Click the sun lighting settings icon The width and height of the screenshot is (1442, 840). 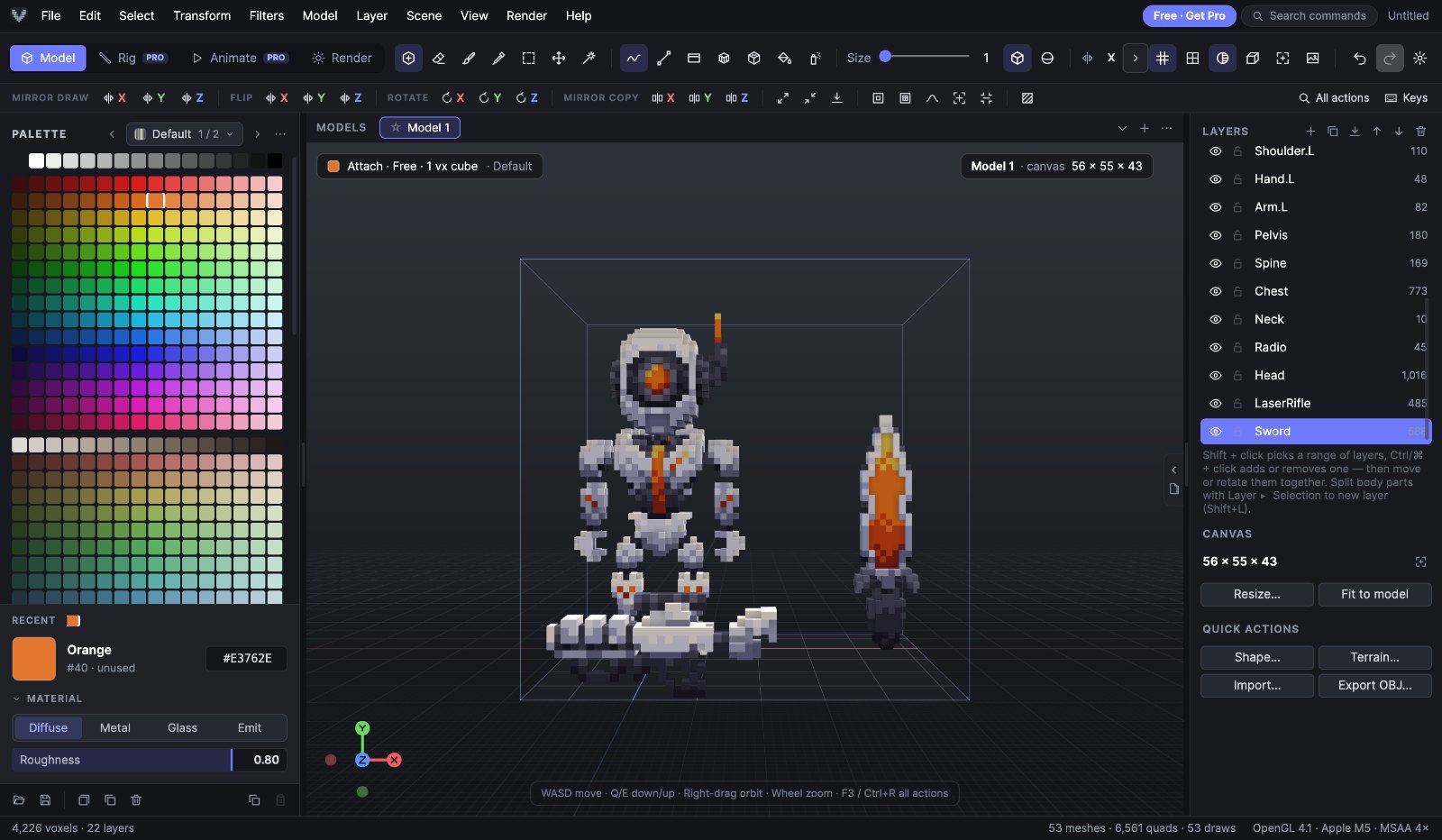click(1420, 58)
